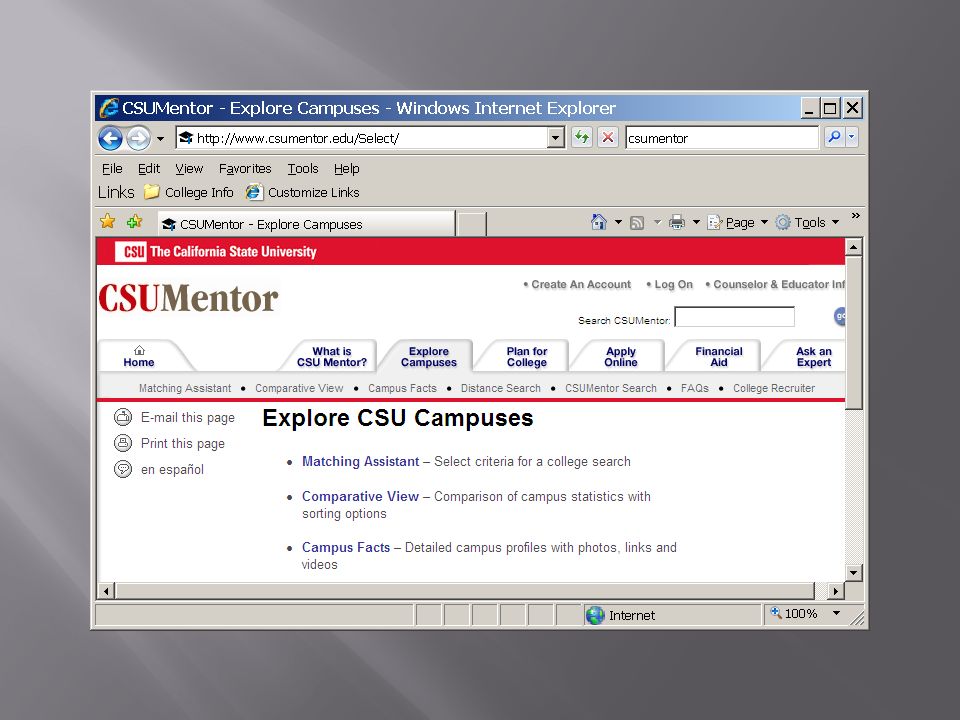Expand the Home icon dropdown arrow

[x=618, y=222]
